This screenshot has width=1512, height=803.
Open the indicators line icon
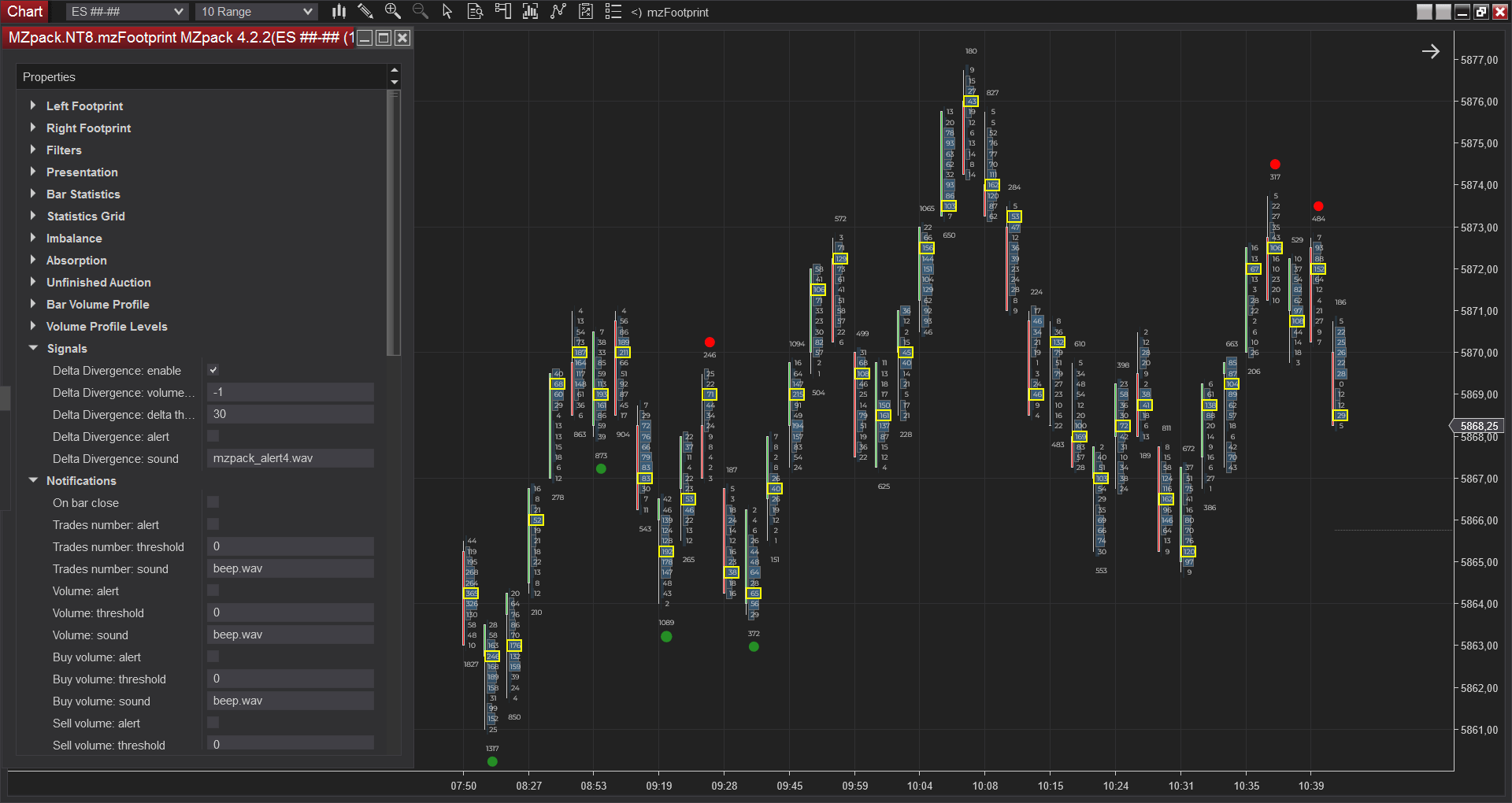click(558, 12)
